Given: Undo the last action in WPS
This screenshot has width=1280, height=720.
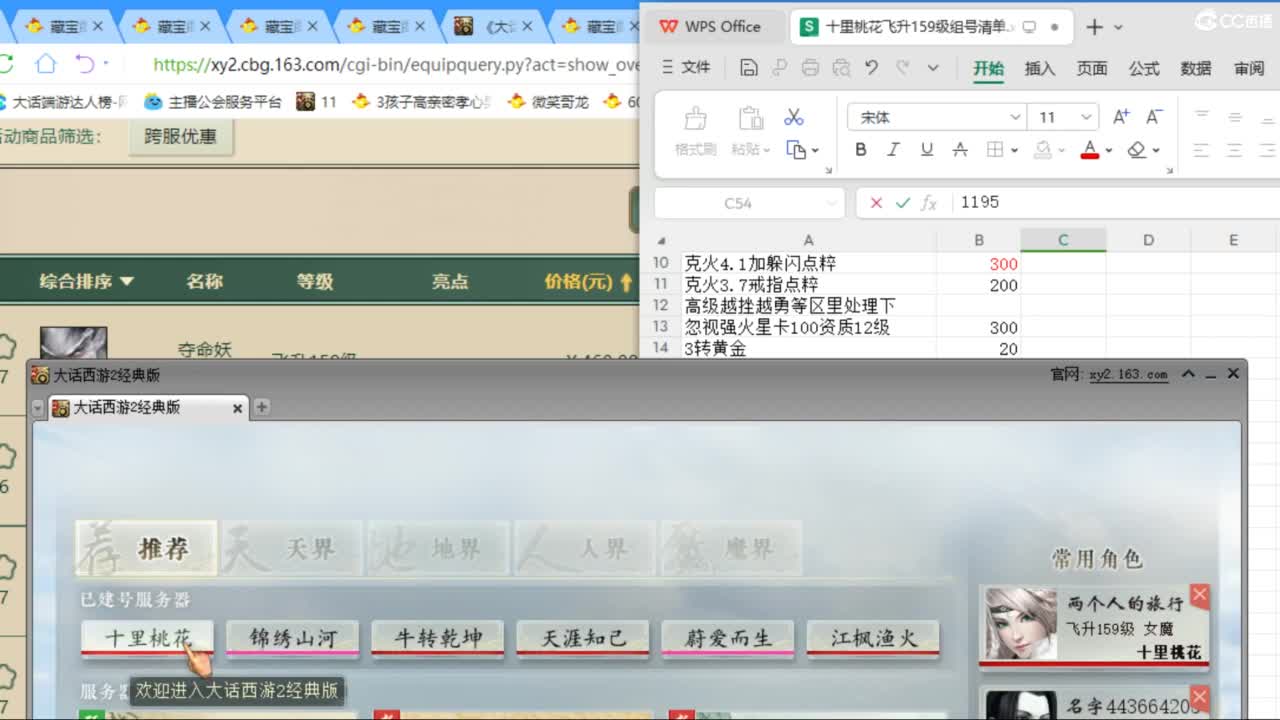Looking at the screenshot, I should 872,68.
